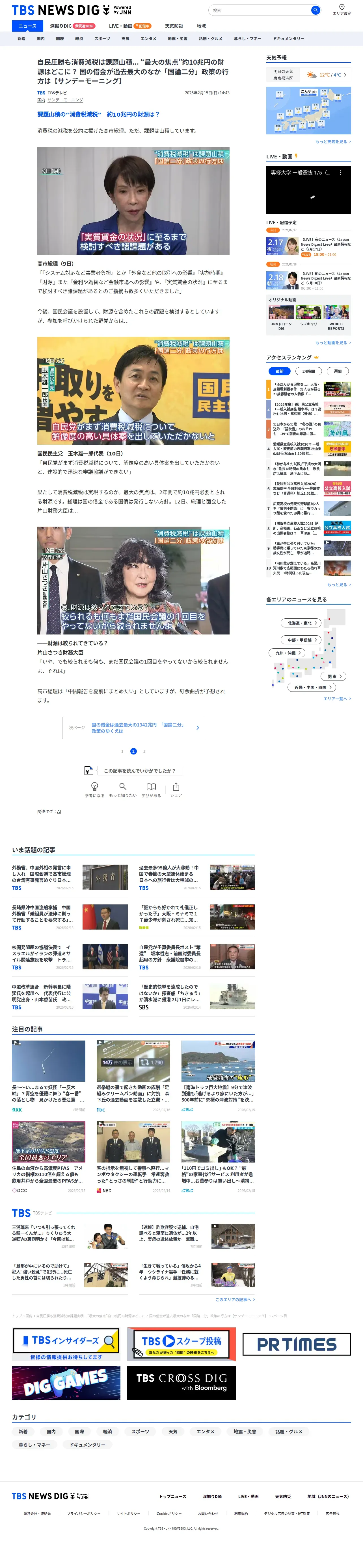Click トップニュース in footer navigation

coord(173,1496)
